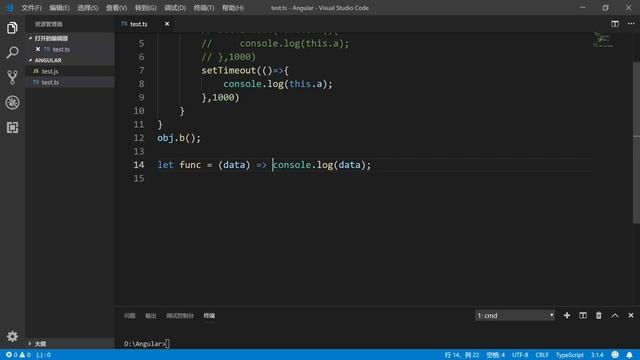Open the Go menu (转到)
The width and height of the screenshot is (640, 360).
146,8
